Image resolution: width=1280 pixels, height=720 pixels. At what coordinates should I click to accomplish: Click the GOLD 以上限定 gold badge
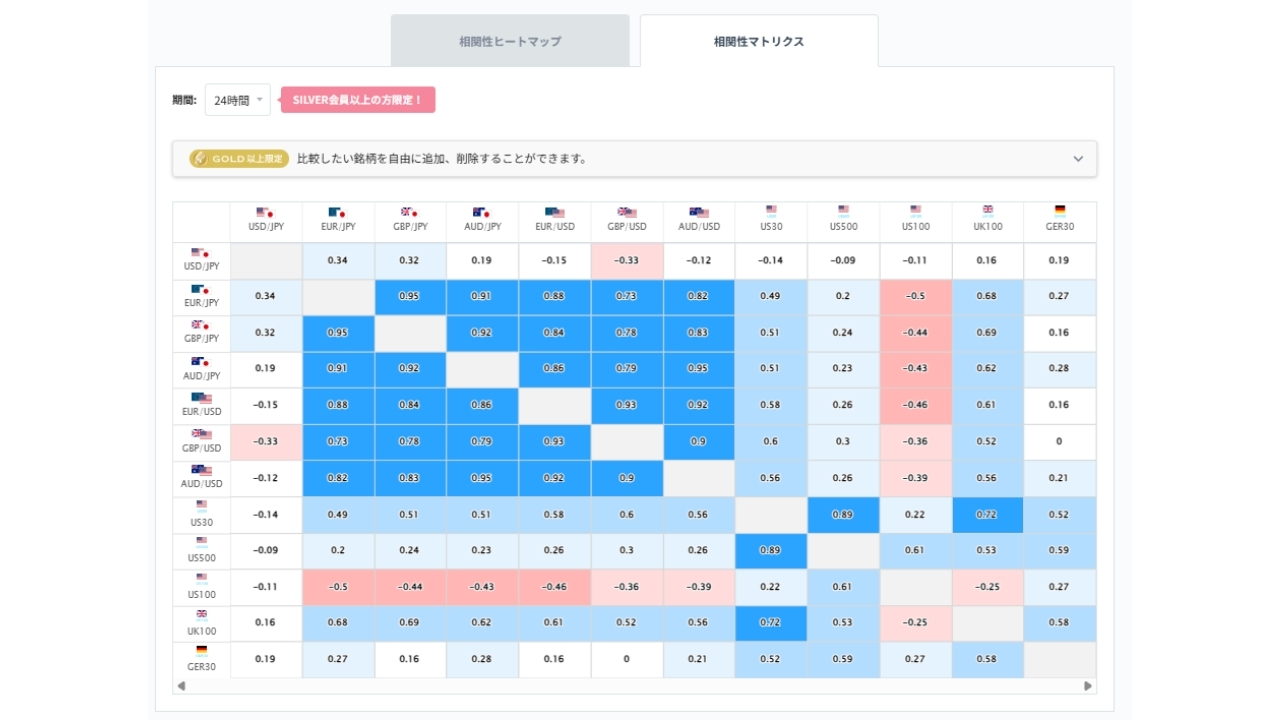239,159
